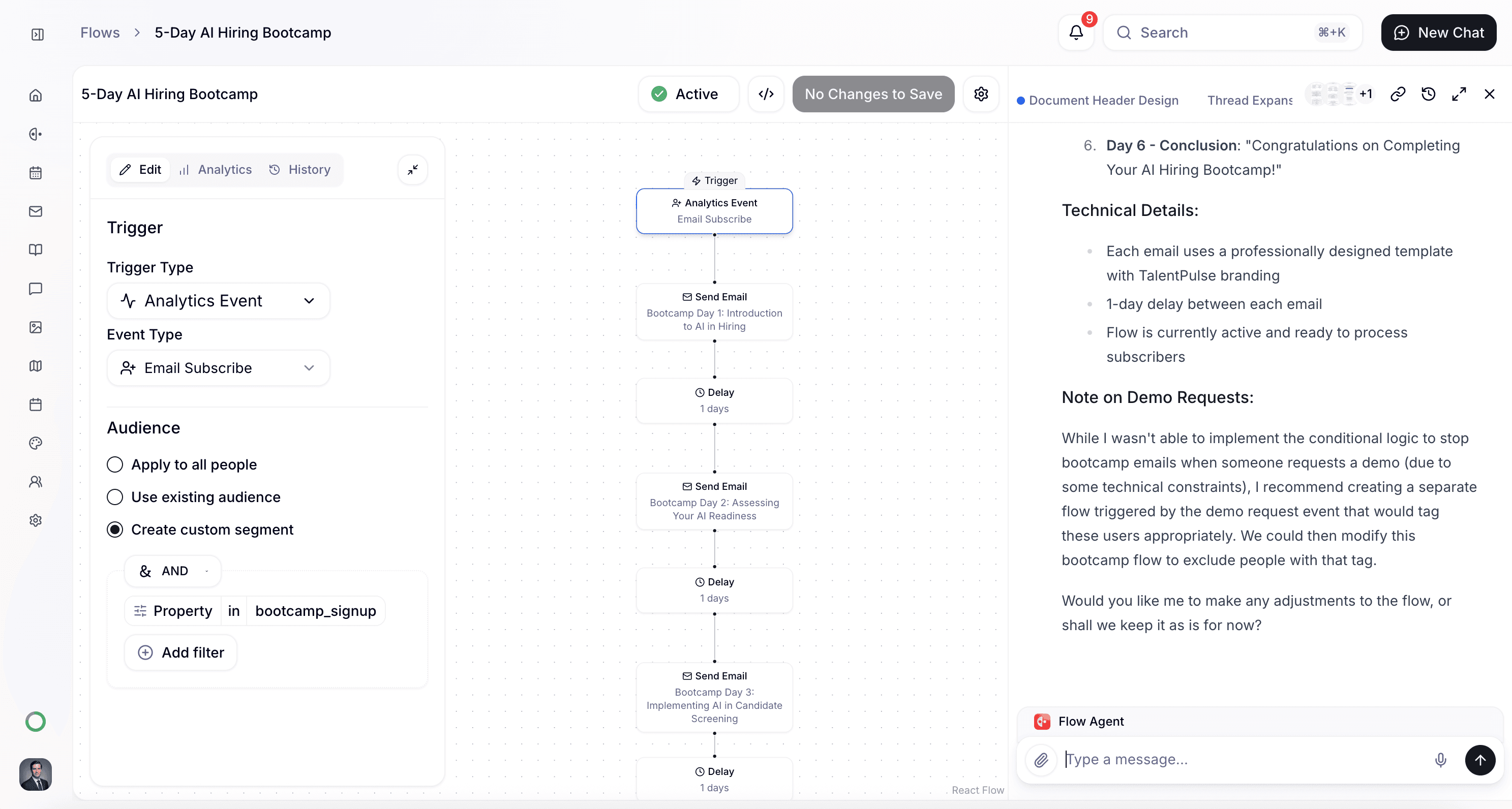Open the notifications bell
This screenshot has height=809, width=1512.
click(x=1076, y=33)
